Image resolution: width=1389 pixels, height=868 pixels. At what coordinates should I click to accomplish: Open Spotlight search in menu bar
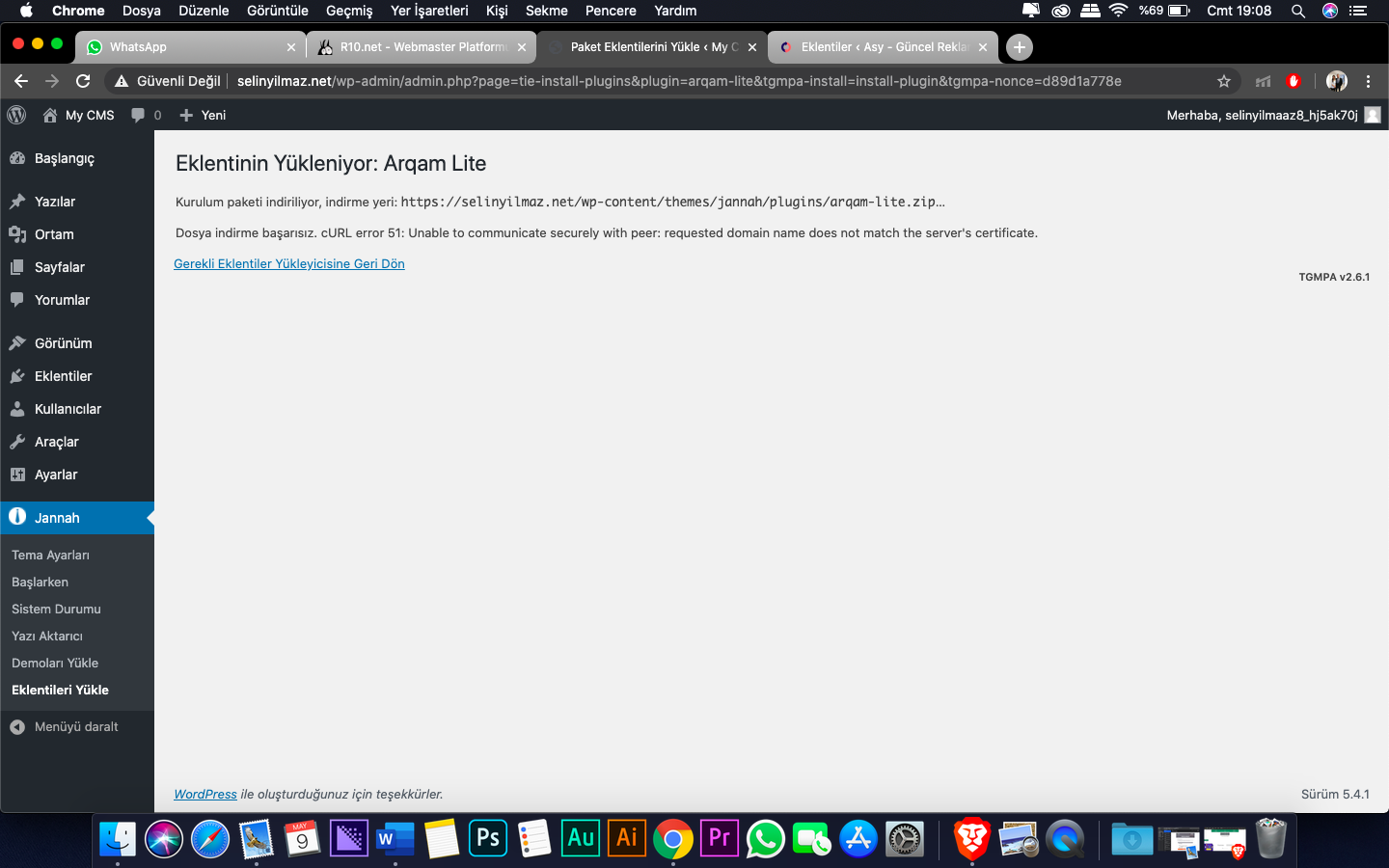click(x=1298, y=11)
